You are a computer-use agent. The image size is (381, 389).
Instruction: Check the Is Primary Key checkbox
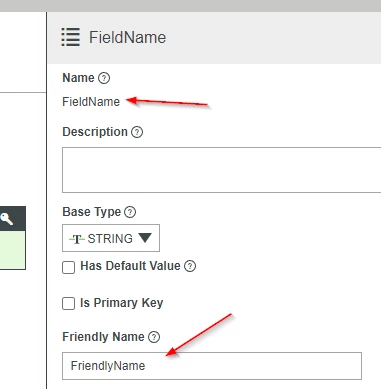coord(69,304)
